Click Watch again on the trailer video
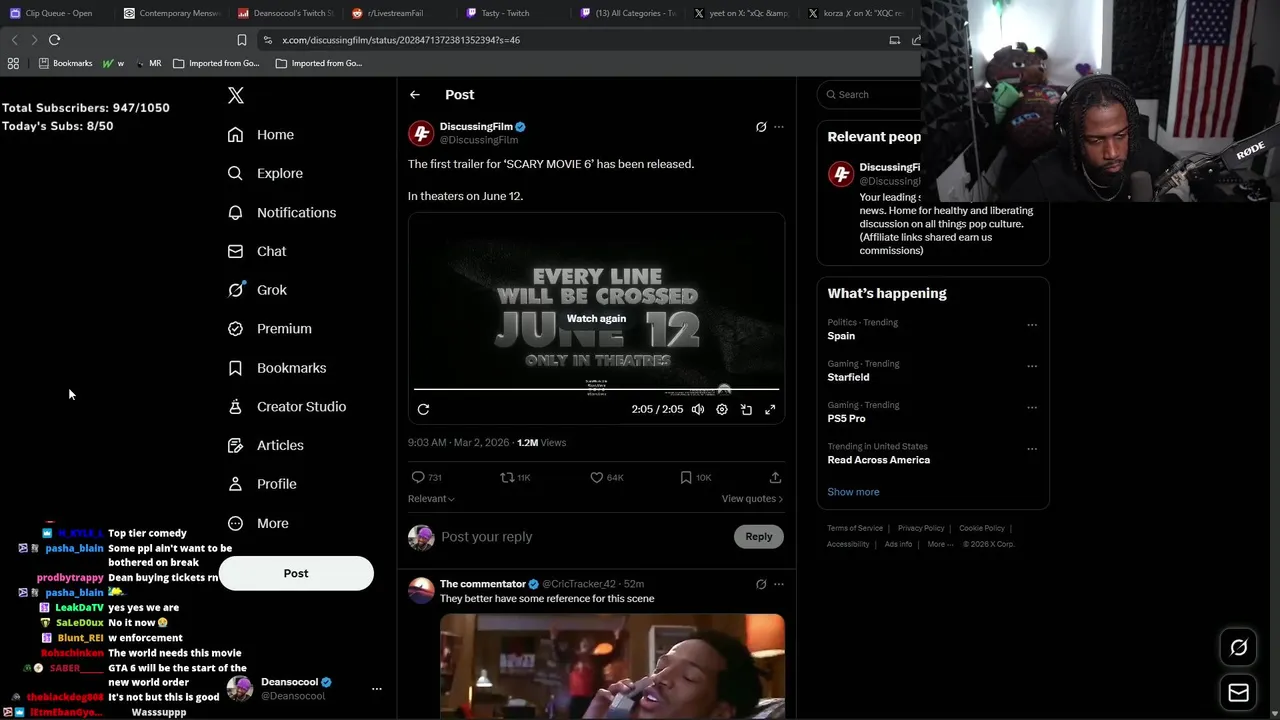 (x=596, y=318)
